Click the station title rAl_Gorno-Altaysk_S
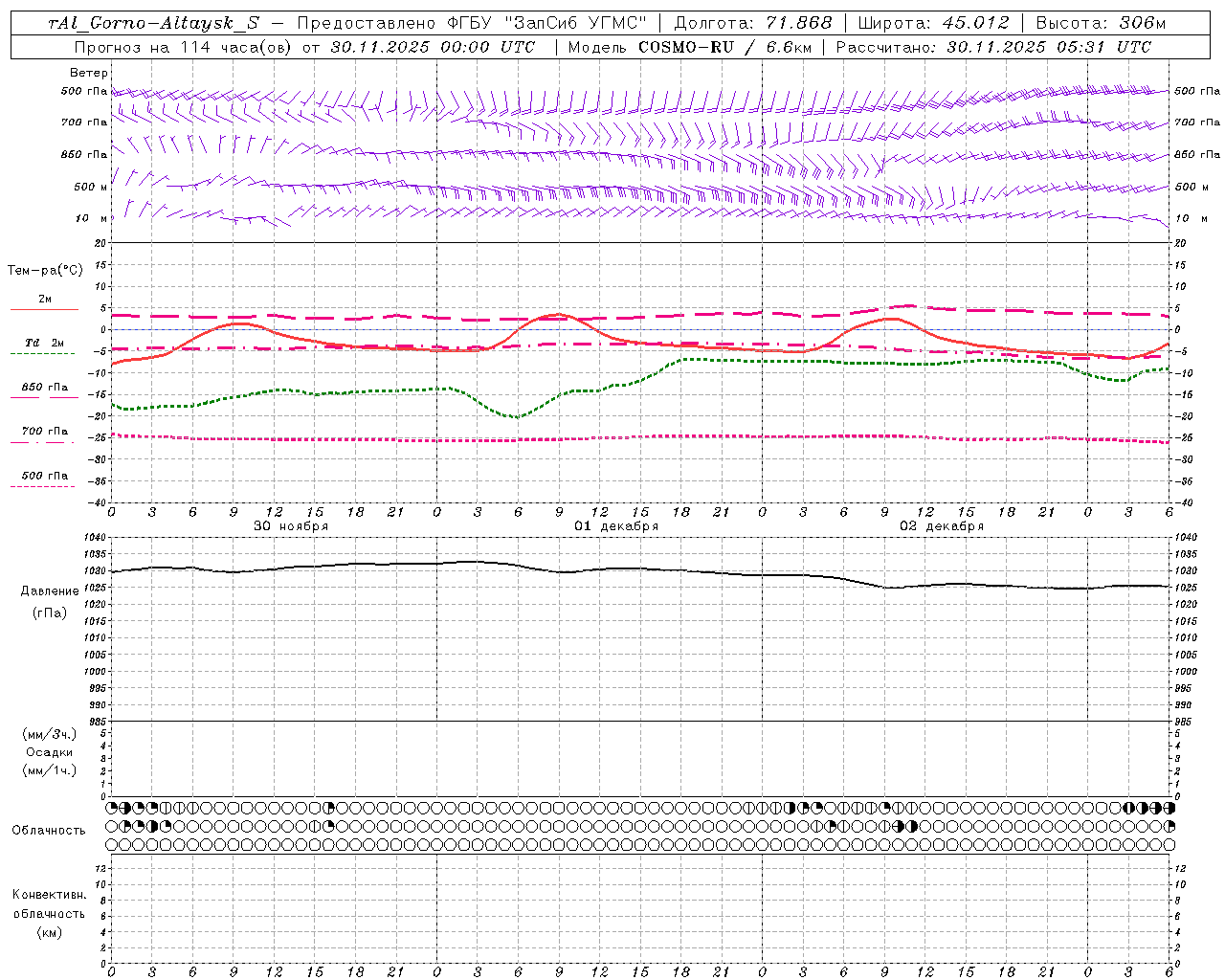The height and width of the screenshot is (980, 1225). pos(153,23)
